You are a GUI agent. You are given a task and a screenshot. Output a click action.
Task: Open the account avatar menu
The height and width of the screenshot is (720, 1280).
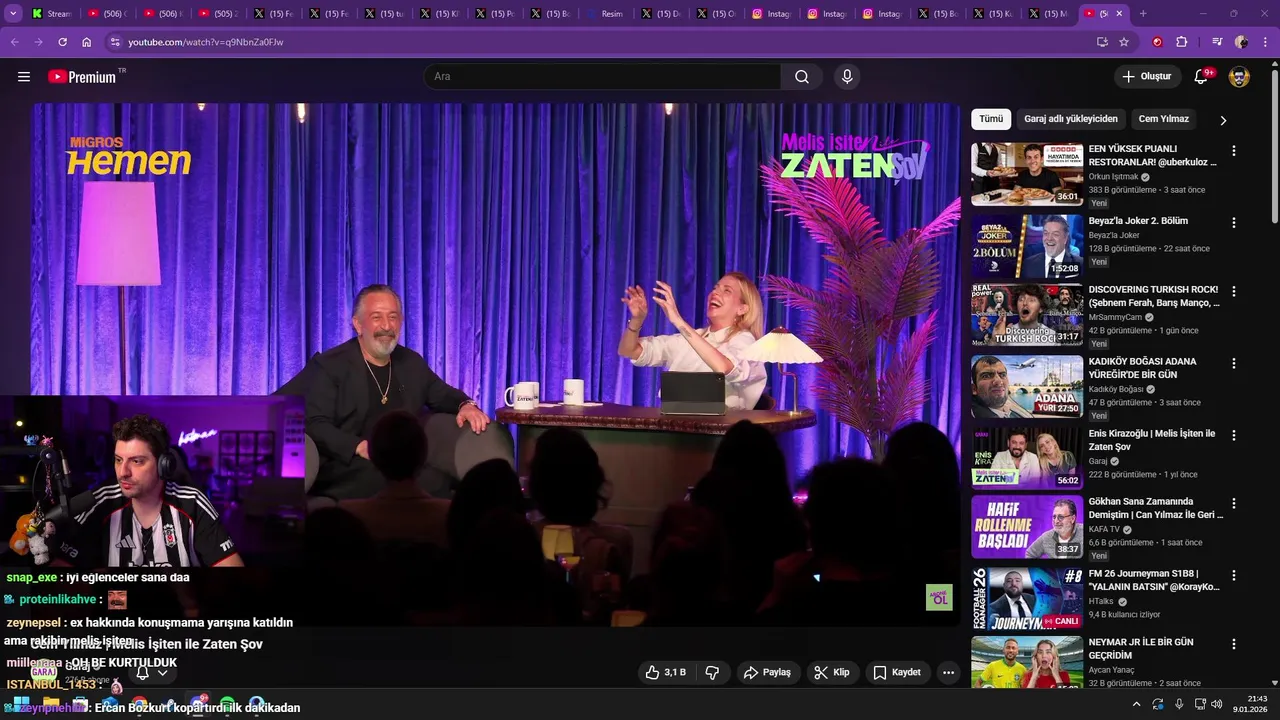(x=1239, y=77)
